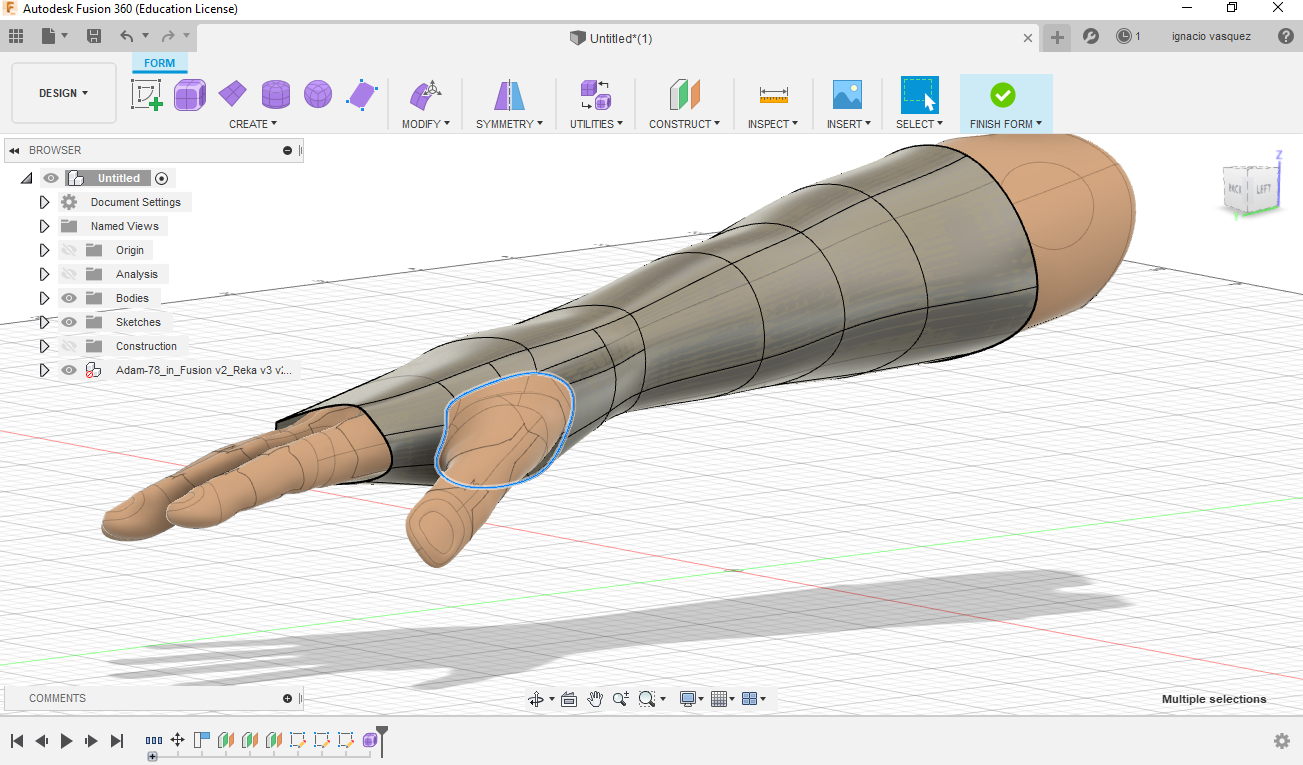Select the form Box tool
The height and width of the screenshot is (765, 1303).
pos(190,95)
